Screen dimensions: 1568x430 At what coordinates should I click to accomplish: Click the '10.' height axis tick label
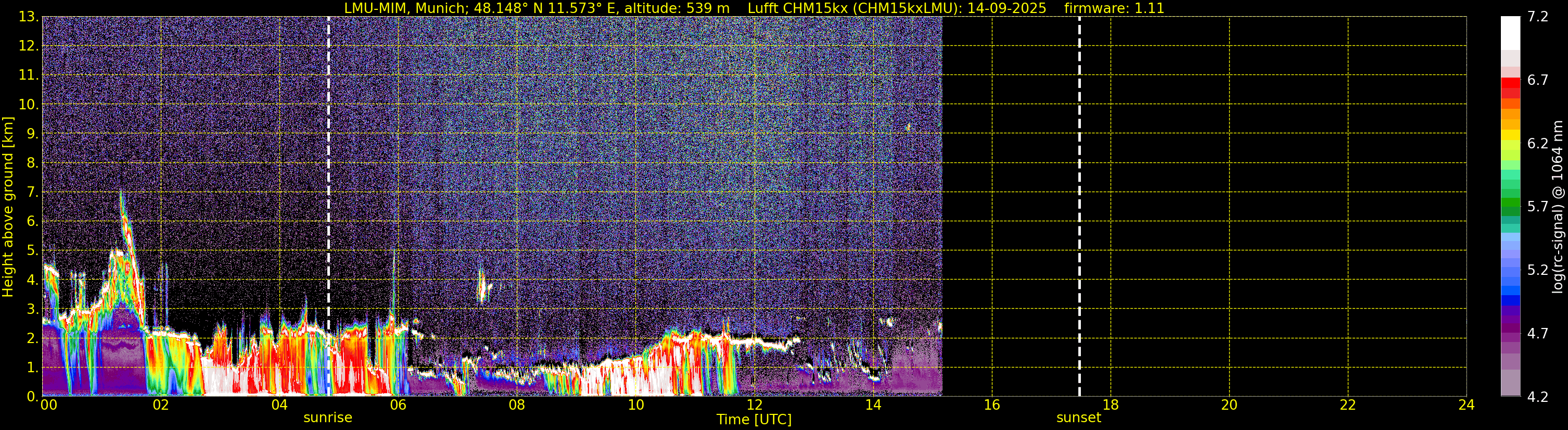coord(29,104)
